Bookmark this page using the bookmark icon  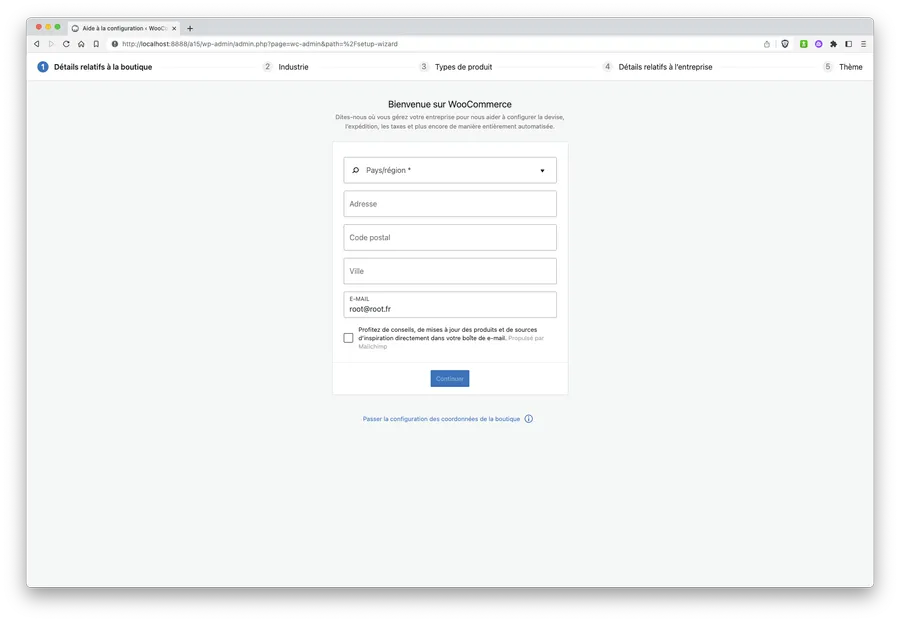96,44
